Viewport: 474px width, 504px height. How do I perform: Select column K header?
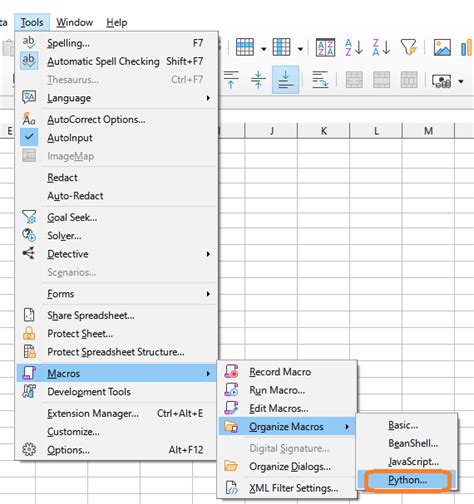pos(324,131)
